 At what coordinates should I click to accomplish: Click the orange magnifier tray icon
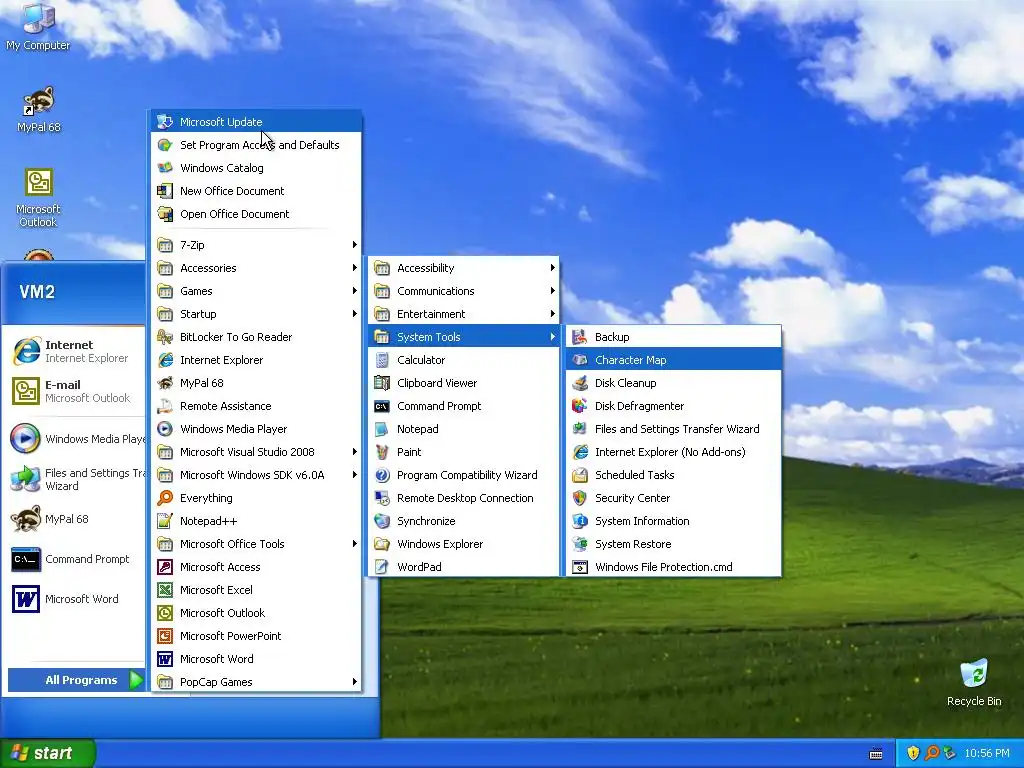(932, 753)
